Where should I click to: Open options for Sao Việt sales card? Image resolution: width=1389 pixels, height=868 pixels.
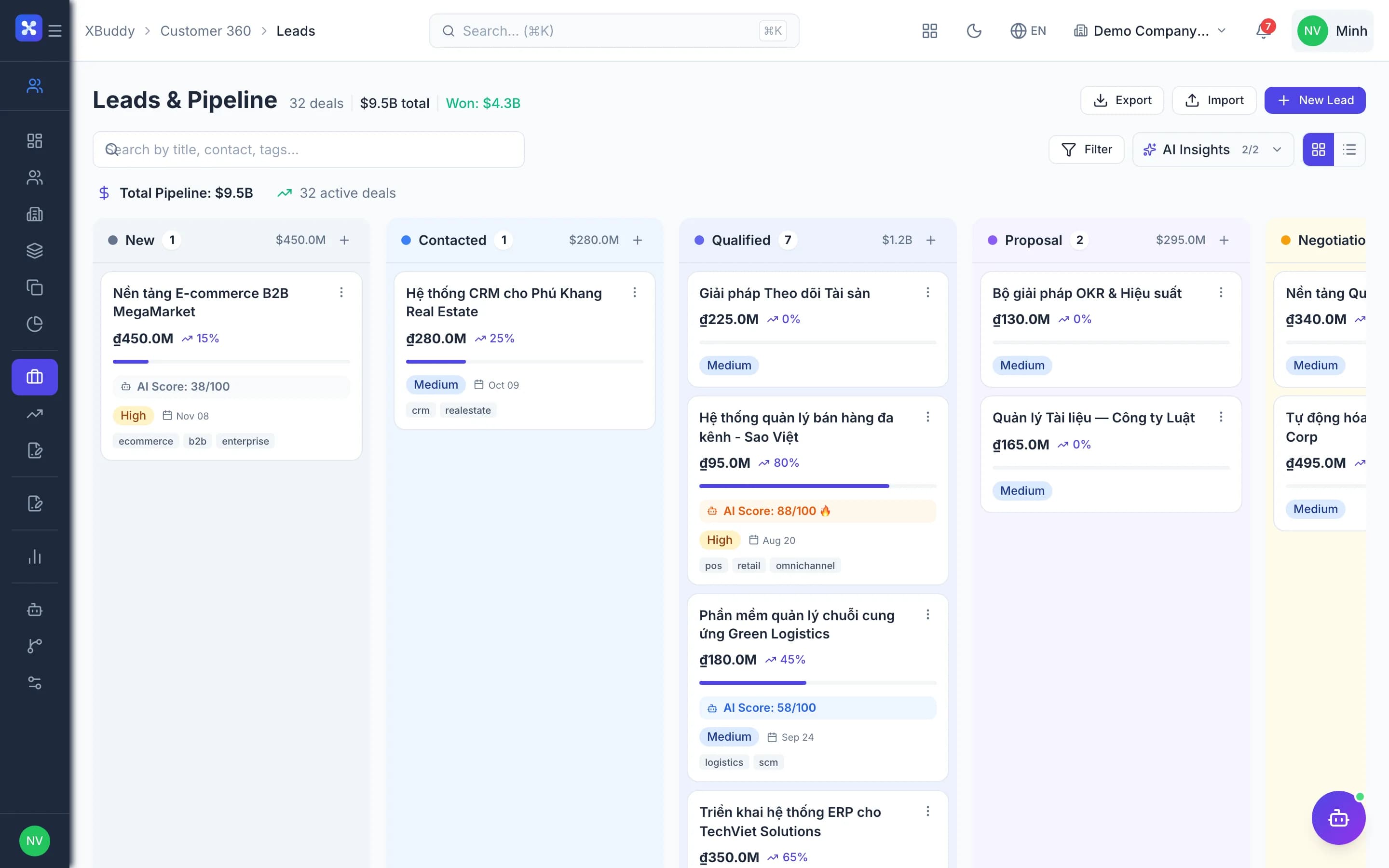[927, 417]
